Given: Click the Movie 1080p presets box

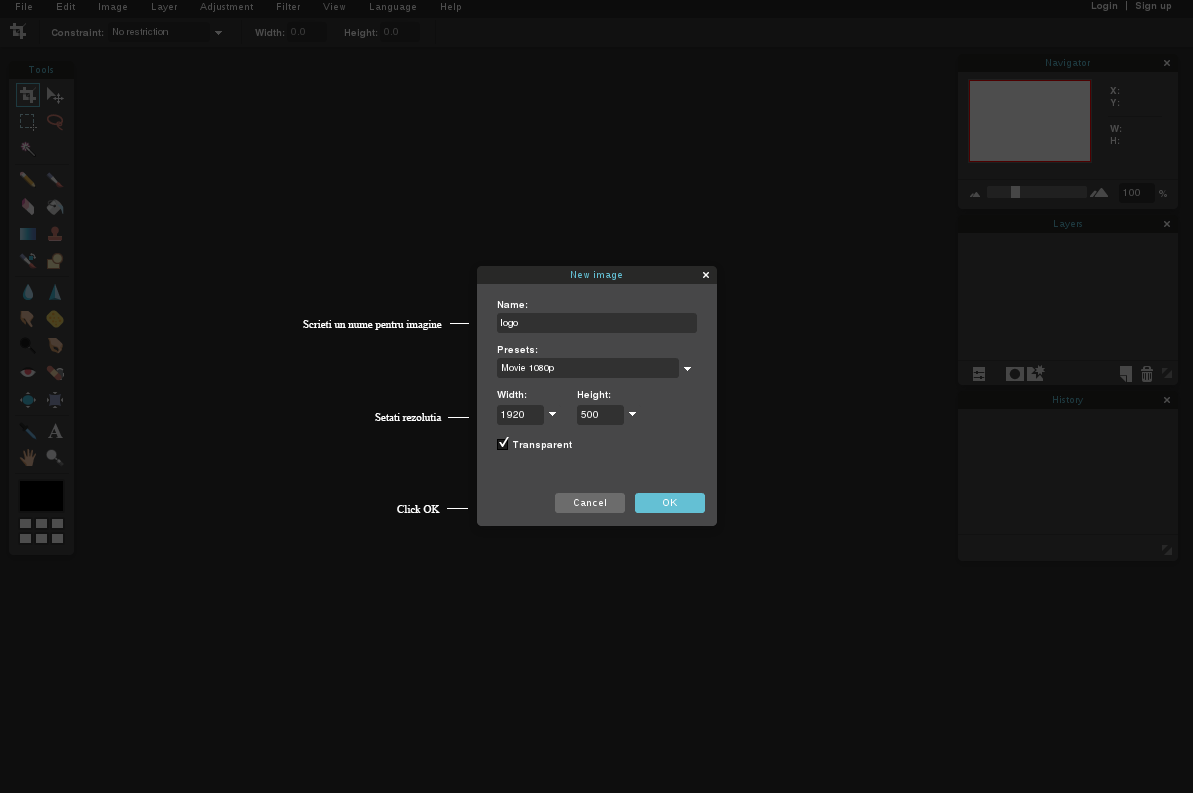Looking at the screenshot, I should (587, 368).
